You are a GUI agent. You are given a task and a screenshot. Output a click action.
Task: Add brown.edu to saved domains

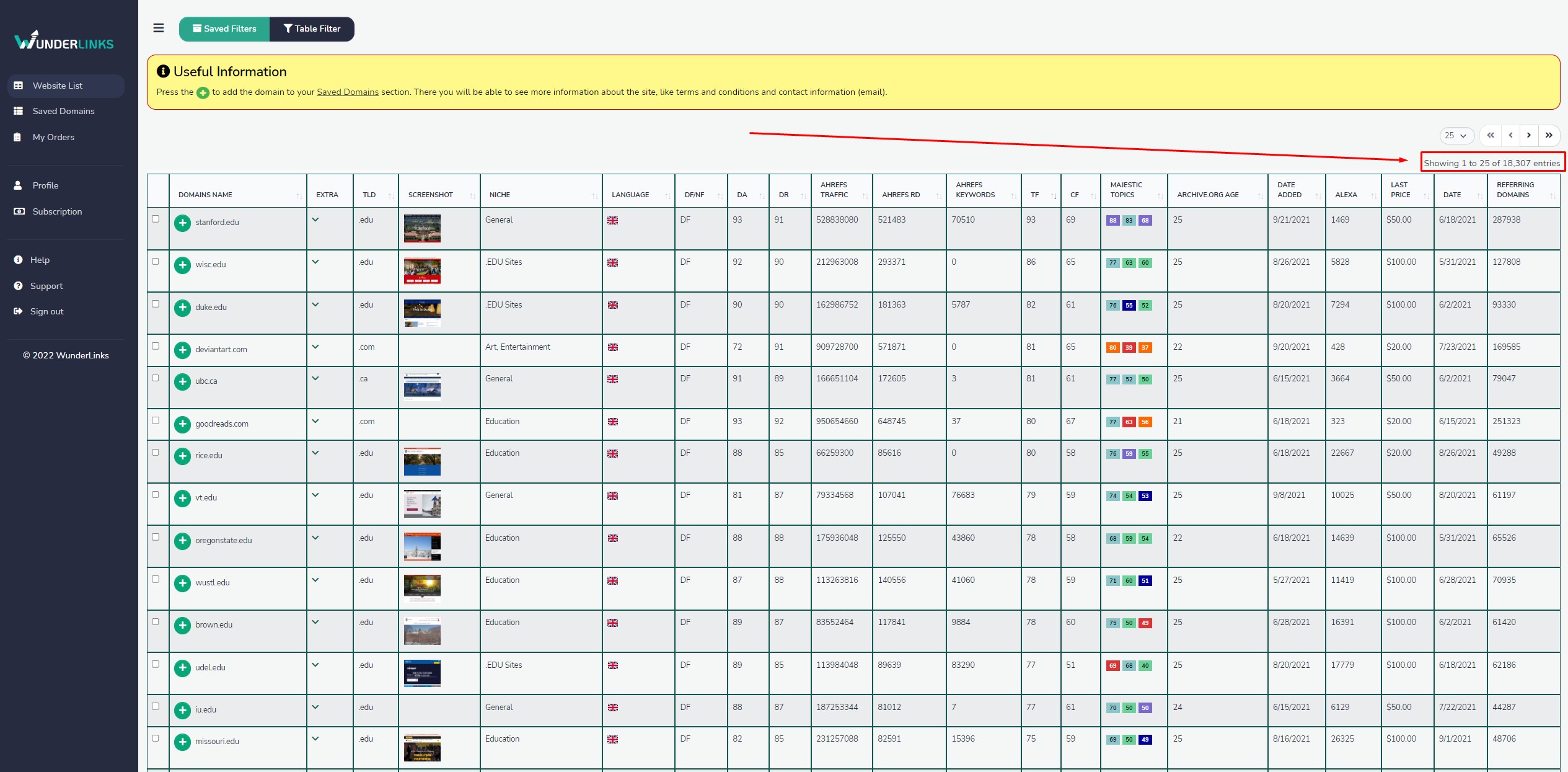(182, 625)
